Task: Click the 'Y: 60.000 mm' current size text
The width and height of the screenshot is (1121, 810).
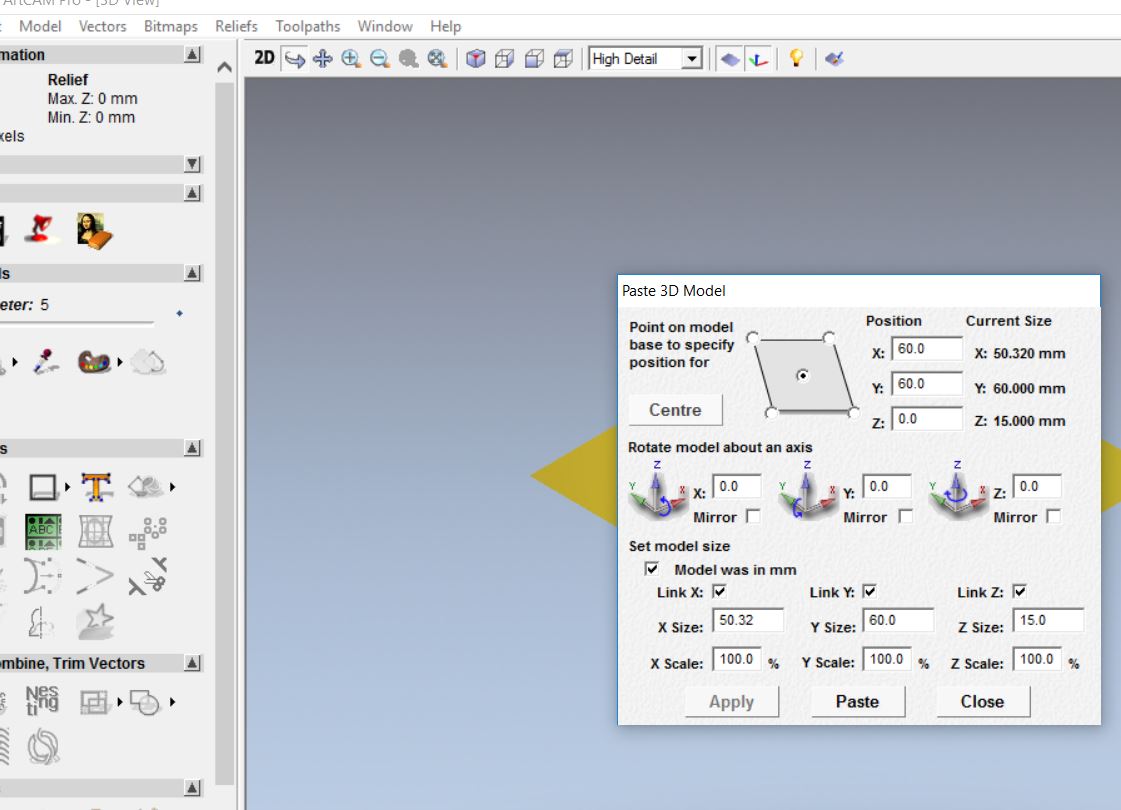Action: (x=1019, y=388)
